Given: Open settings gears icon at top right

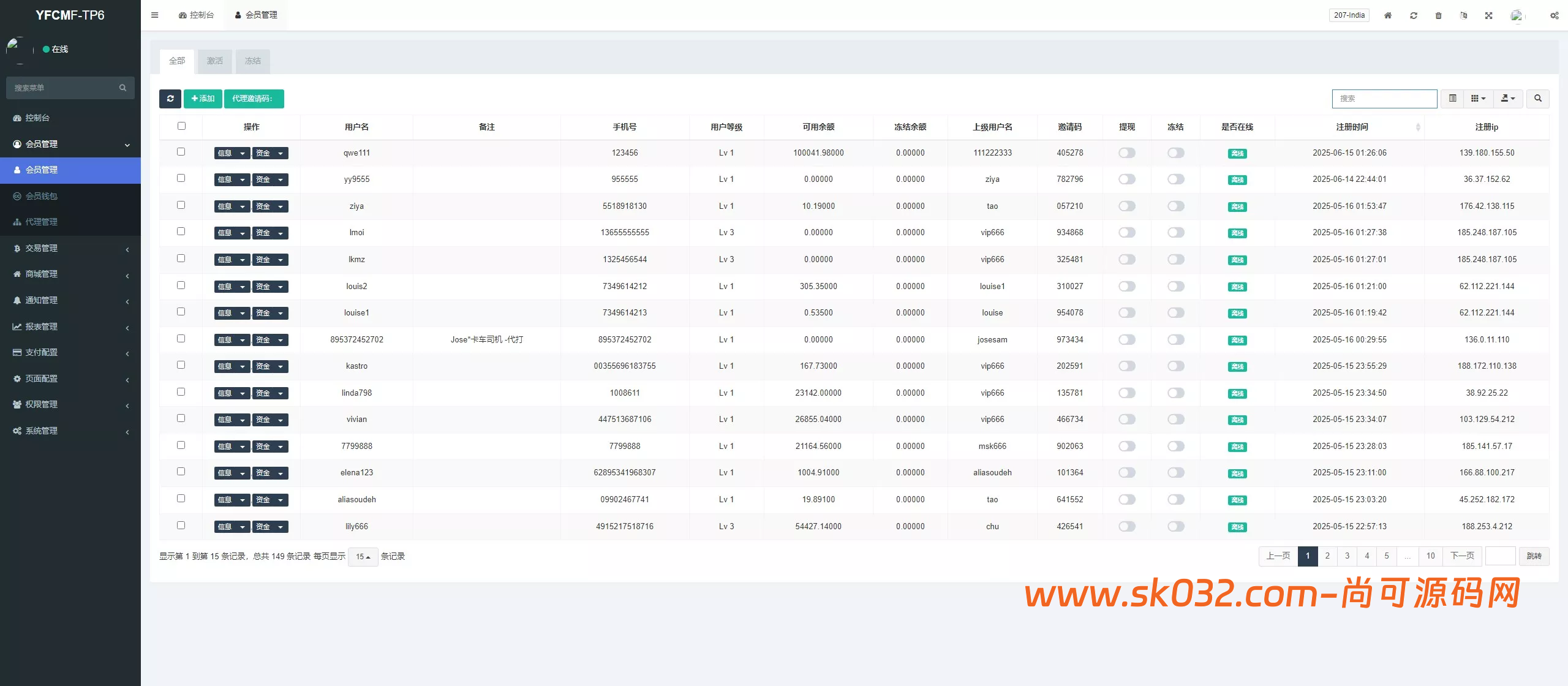Looking at the screenshot, I should coord(1554,15).
